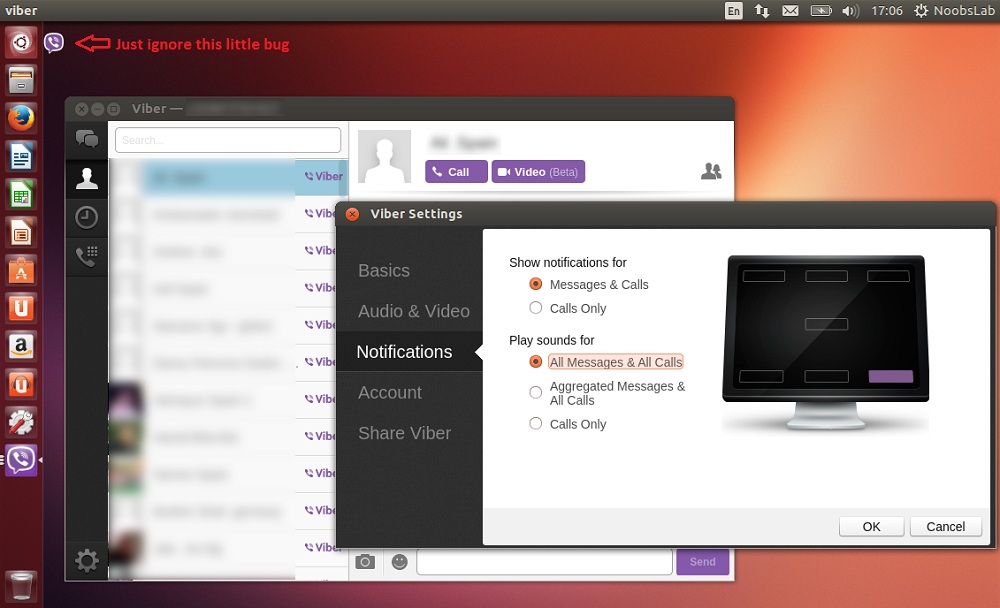
Task: Open Viber settings gear icon at sidebar bottom
Action: click(87, 561)
